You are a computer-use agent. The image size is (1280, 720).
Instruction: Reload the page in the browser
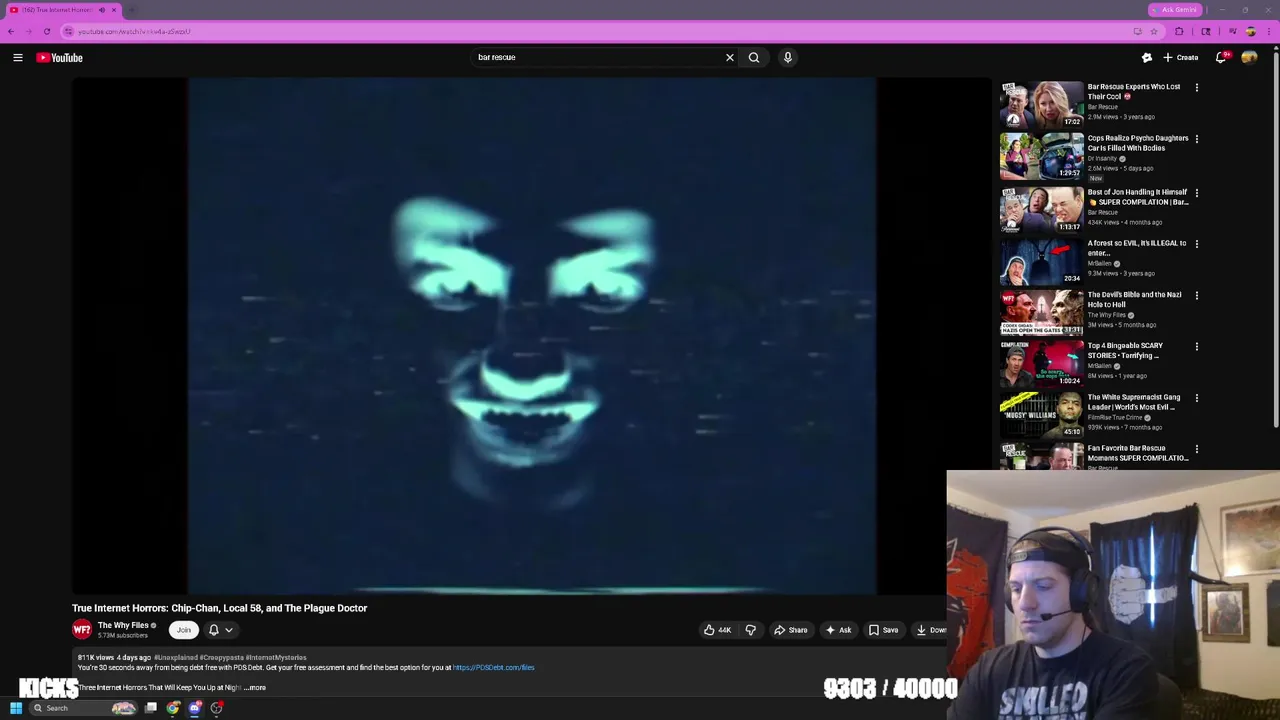(46, 31)
